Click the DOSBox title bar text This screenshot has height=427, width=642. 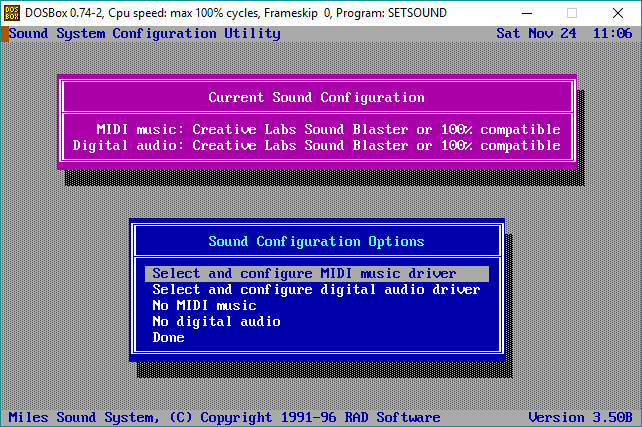click(236, 13)
